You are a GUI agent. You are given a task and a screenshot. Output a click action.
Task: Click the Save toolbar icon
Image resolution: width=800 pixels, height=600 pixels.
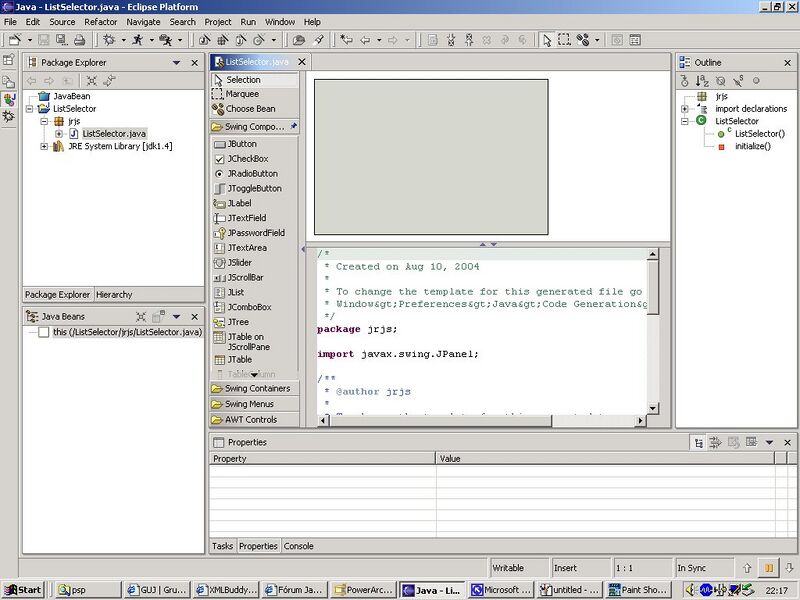[42, 40]
